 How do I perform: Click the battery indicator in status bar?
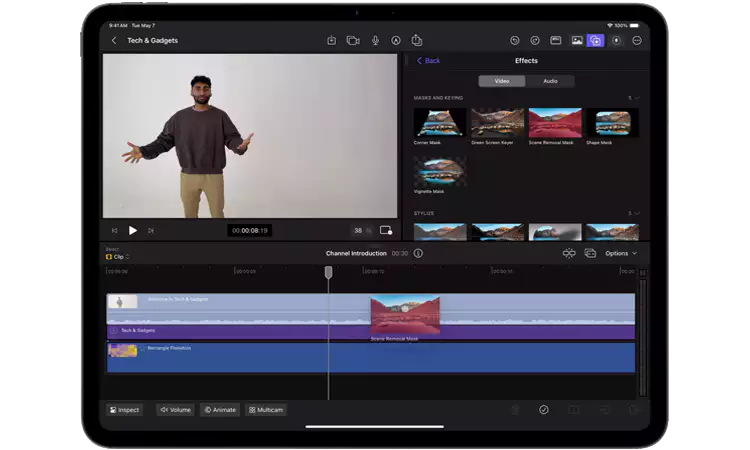coord(634,25)
